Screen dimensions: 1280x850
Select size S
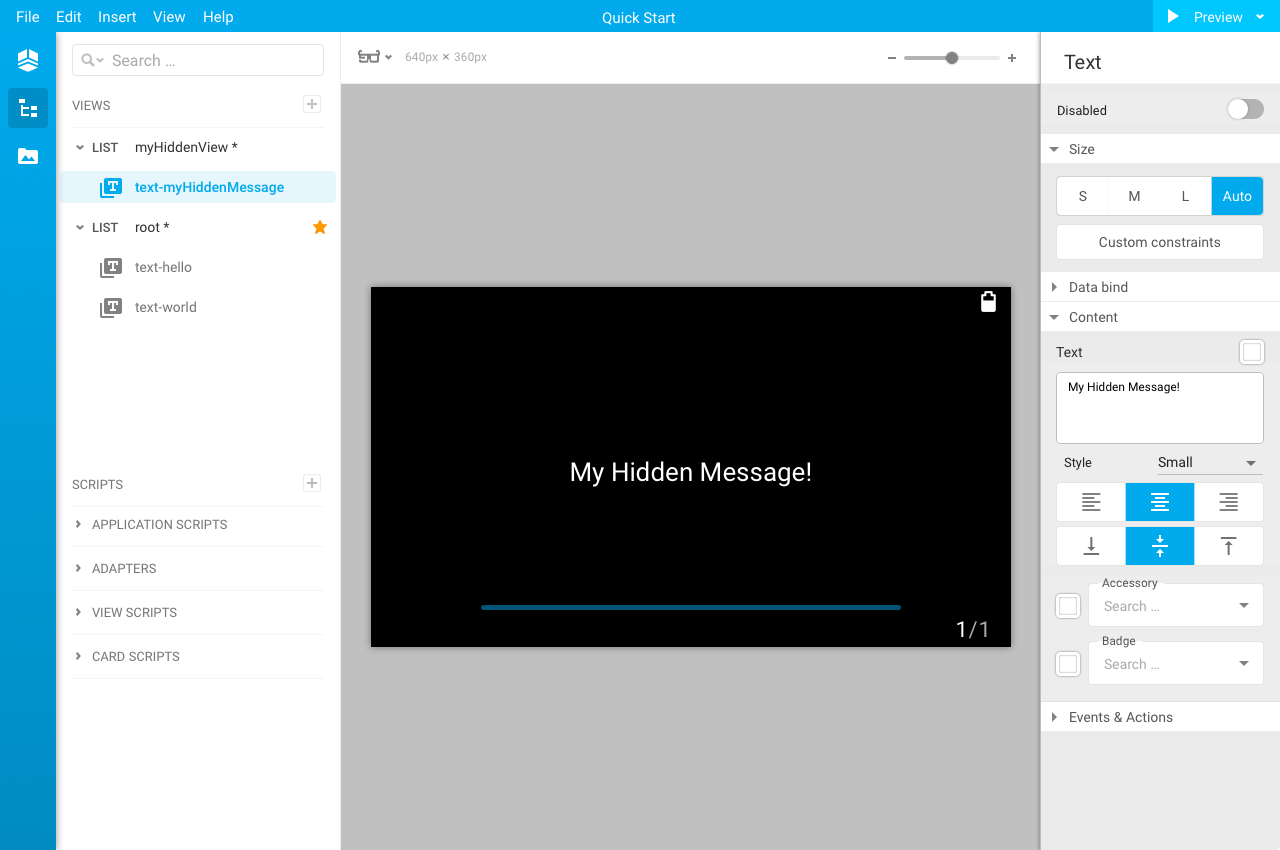[1083, 196]
